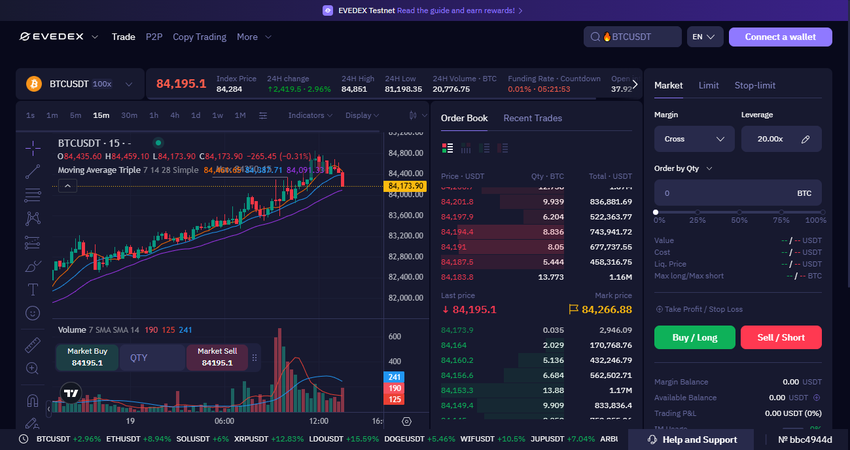The image size is (850, 450).
Task: Show only bids in order book
Action: tap(484, 148)
